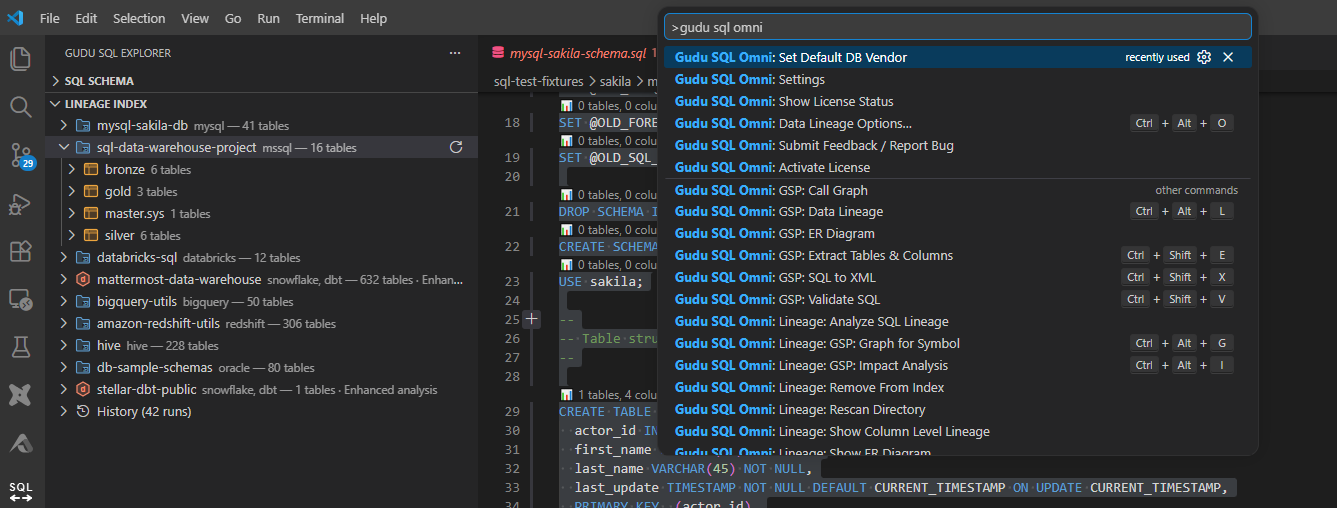Click the stellar-dbt-public dbt icon
Viewport: 1337px width, 508px height.
point(83,389)
